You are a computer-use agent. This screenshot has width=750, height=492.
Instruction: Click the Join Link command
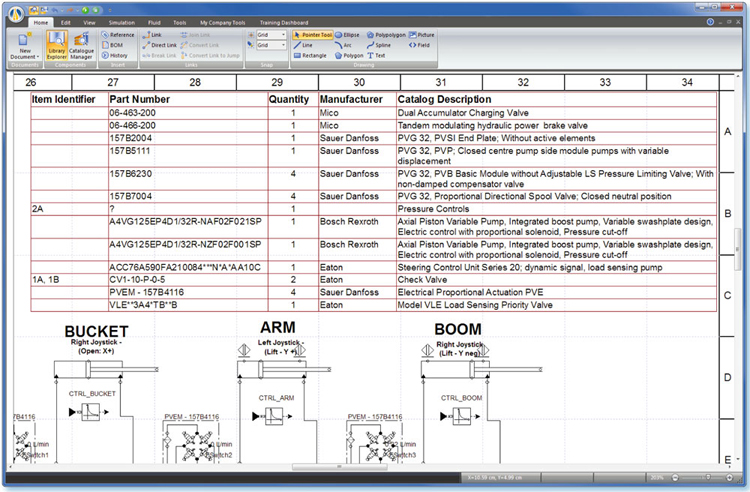coord(195,35)
